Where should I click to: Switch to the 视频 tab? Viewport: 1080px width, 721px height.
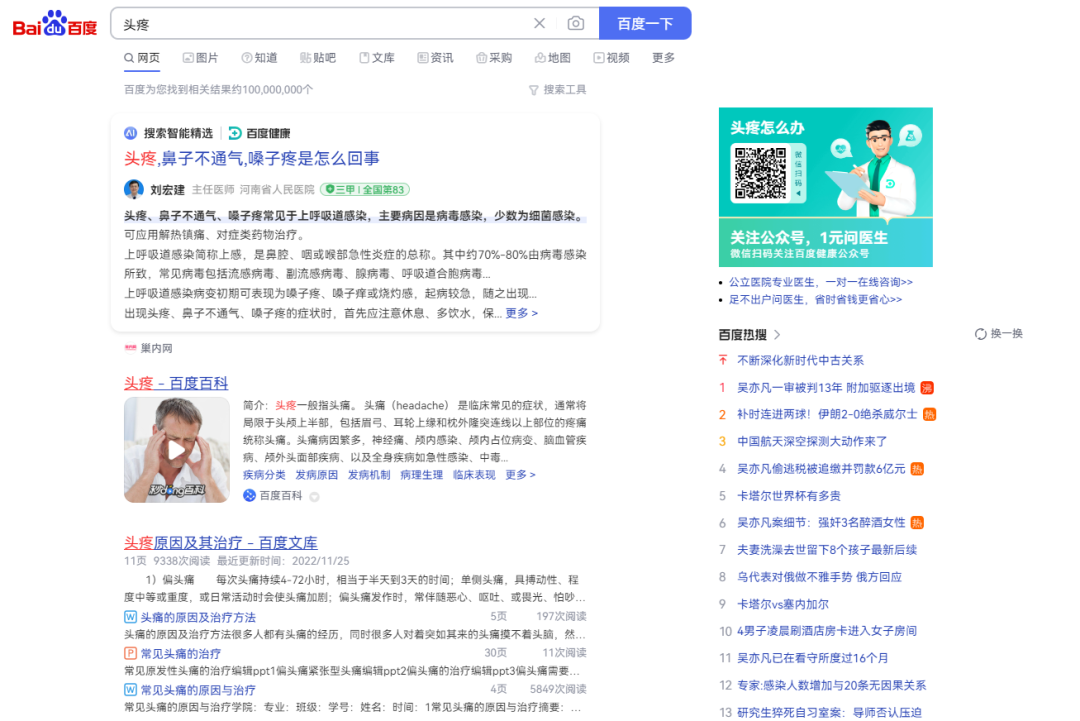[x=611, y=57]
